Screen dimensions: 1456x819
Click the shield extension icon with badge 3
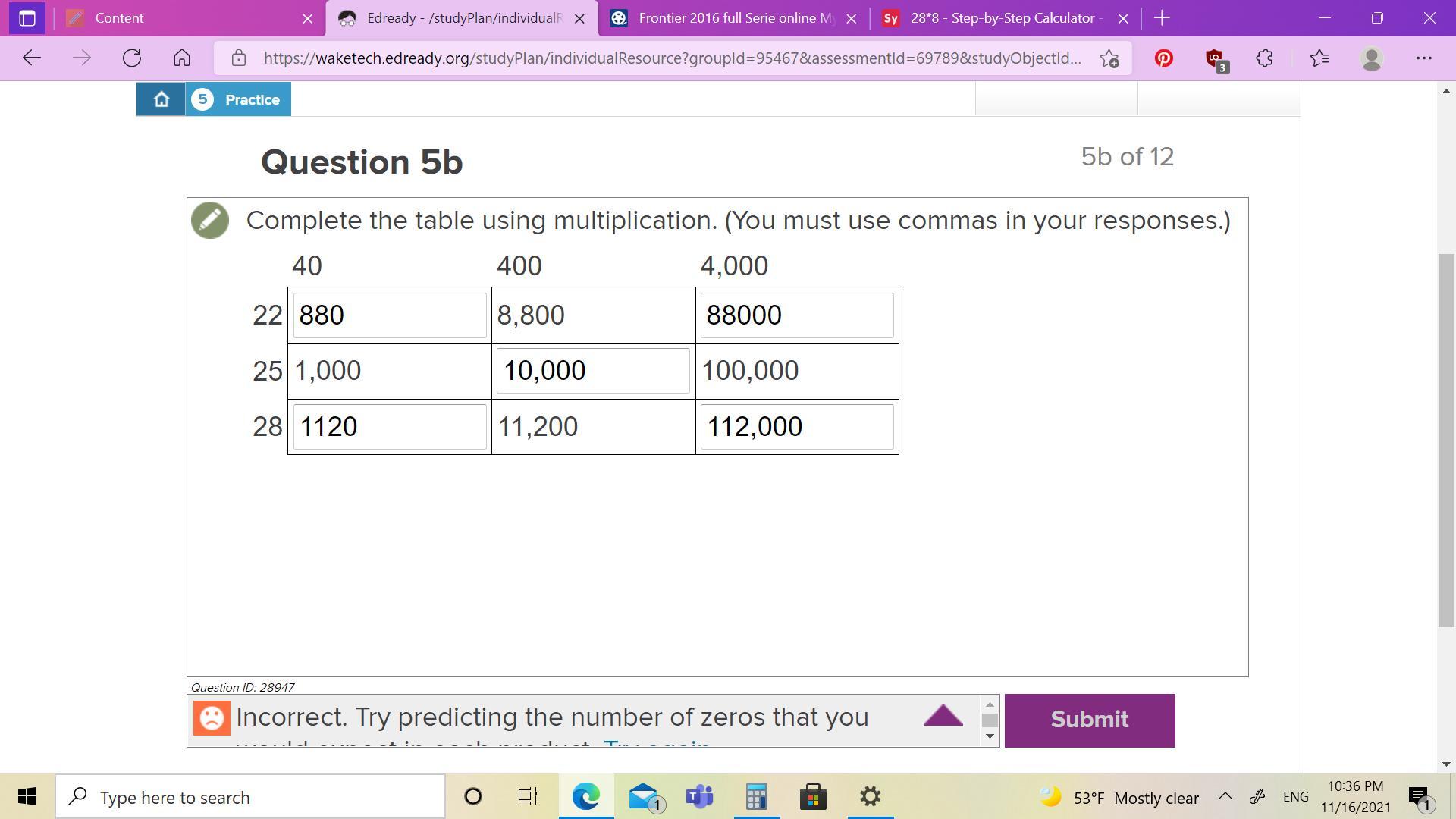[1215, 58]
